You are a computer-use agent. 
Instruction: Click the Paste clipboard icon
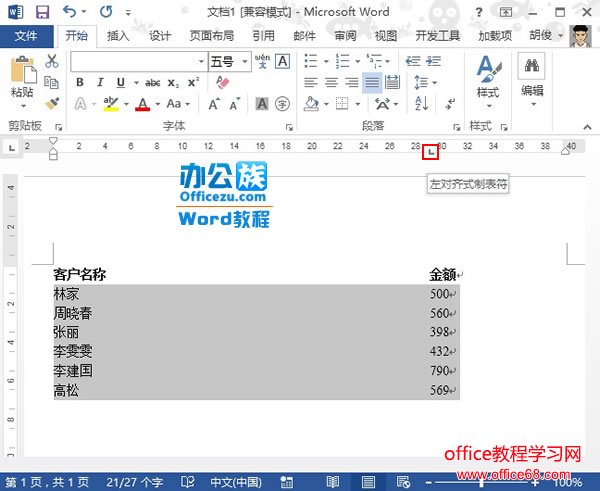pyautogui.click(x=22, y=70)
